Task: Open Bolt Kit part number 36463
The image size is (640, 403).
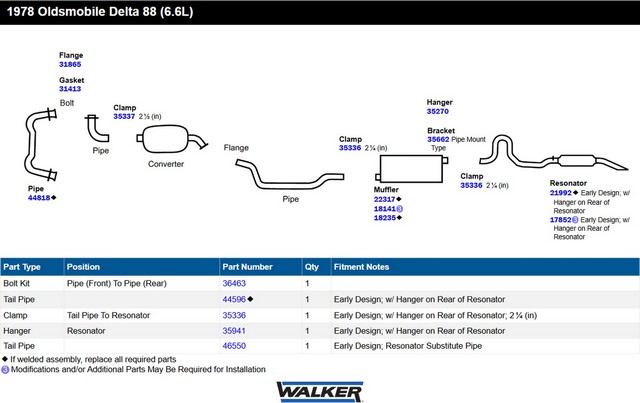Action: (x=234, y=283)
